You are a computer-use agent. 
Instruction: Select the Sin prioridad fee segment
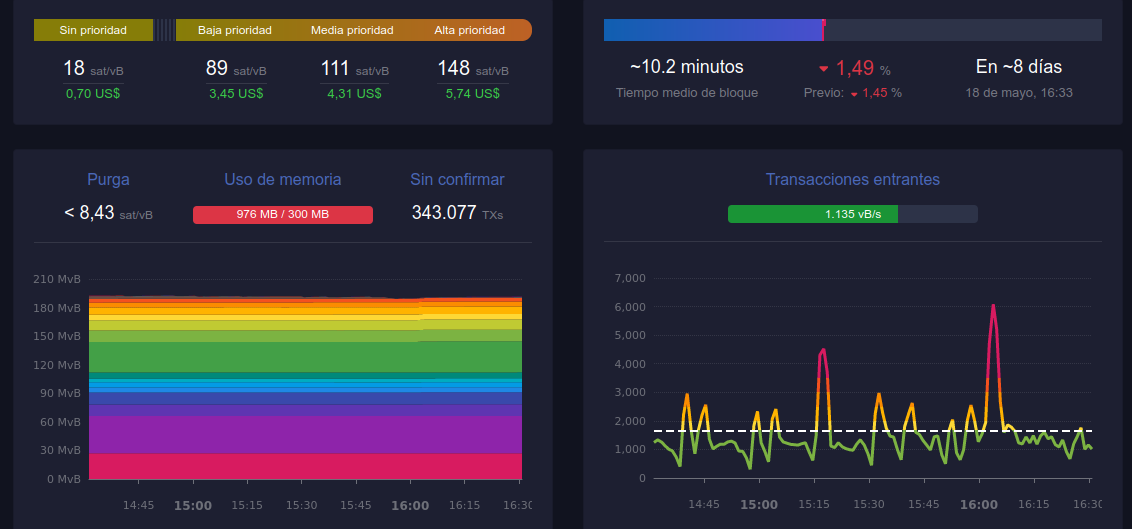pos(93,30)
